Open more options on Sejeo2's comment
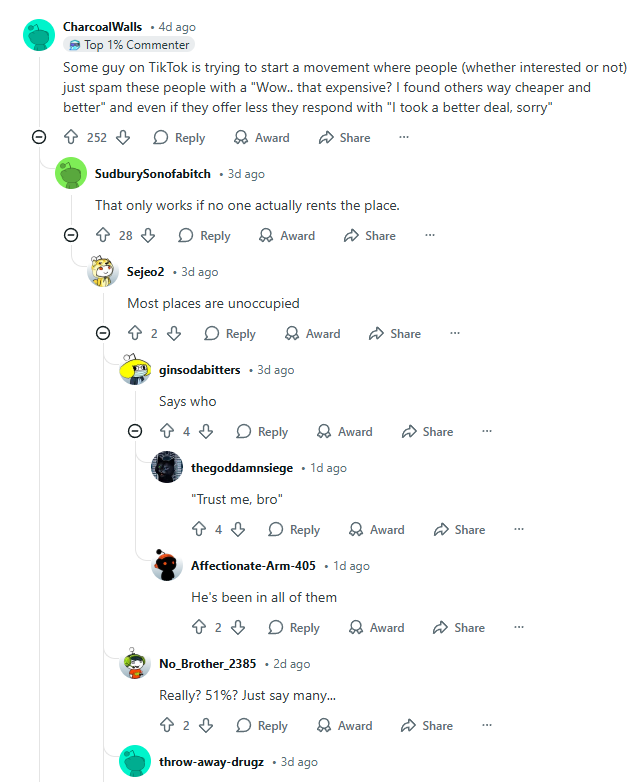The image size is (638, 782). [455, 333]
